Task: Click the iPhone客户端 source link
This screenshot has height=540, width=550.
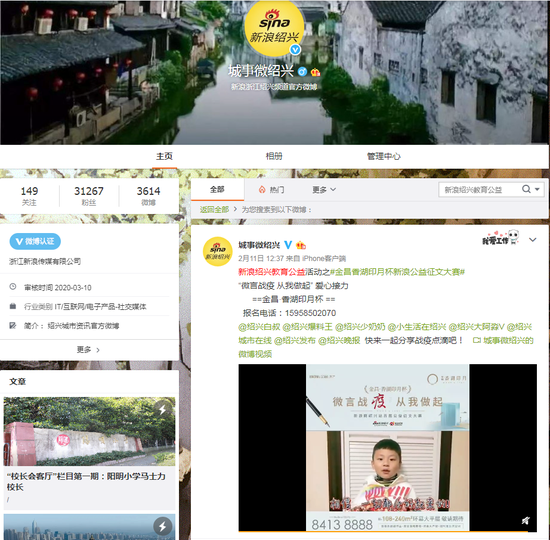Action: (x=324, y=259)
